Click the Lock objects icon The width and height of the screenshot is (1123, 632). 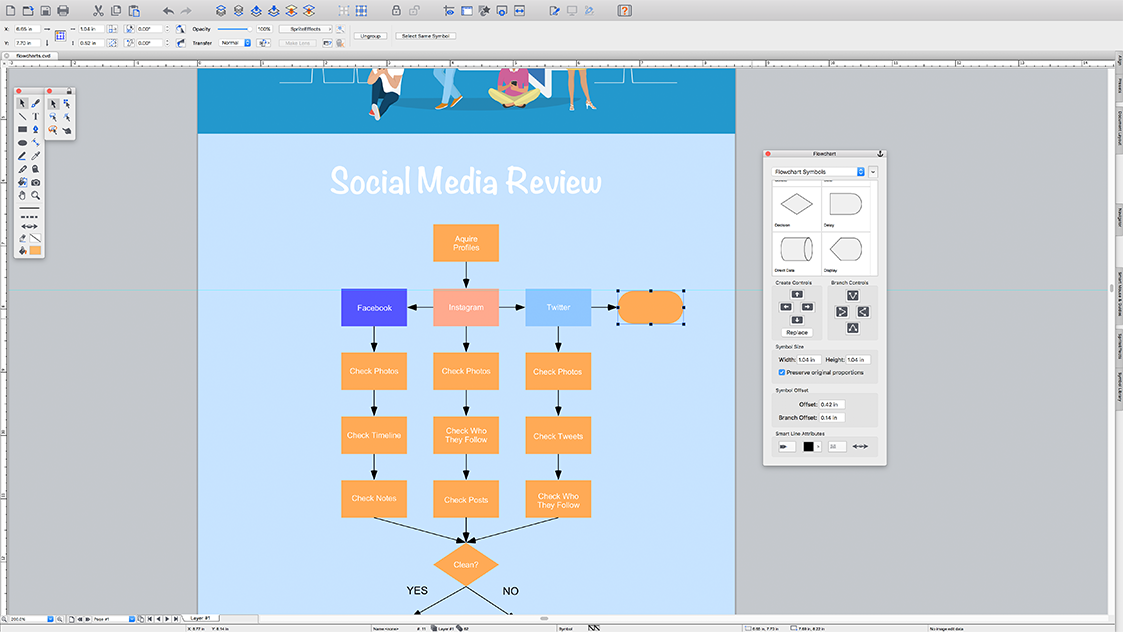[x=396, y=11]
